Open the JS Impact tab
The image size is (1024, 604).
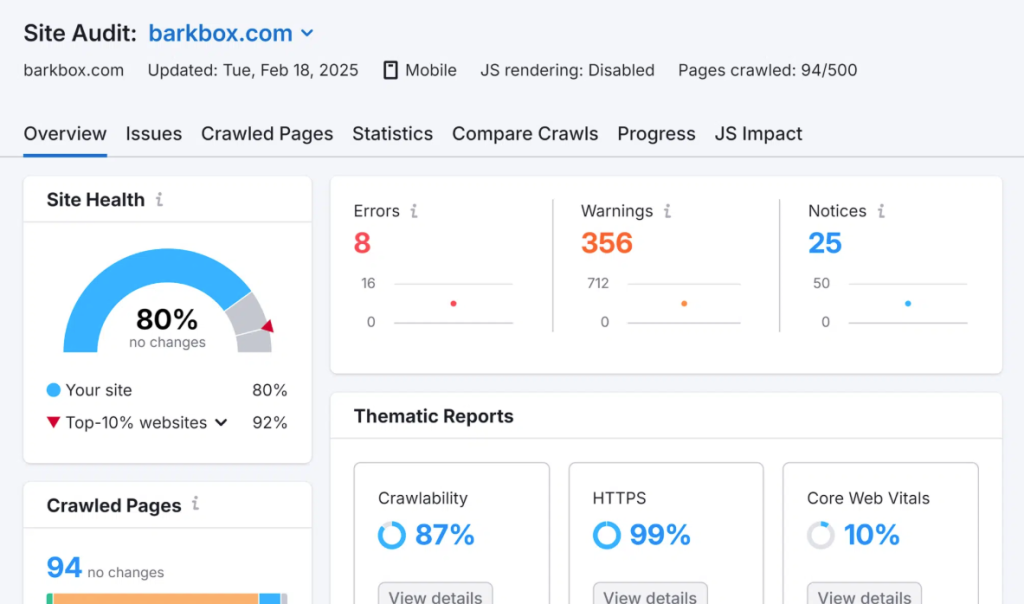[759, 133]
